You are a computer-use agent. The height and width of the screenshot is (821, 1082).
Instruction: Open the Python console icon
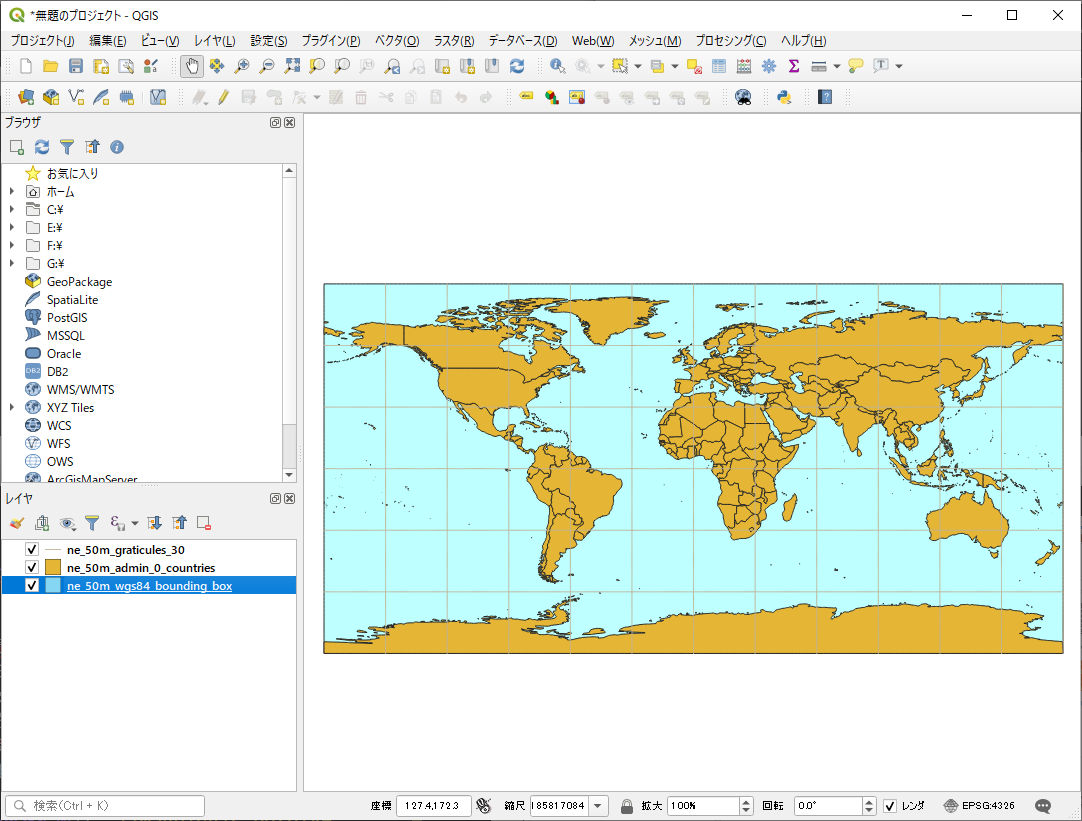[784, 97]
